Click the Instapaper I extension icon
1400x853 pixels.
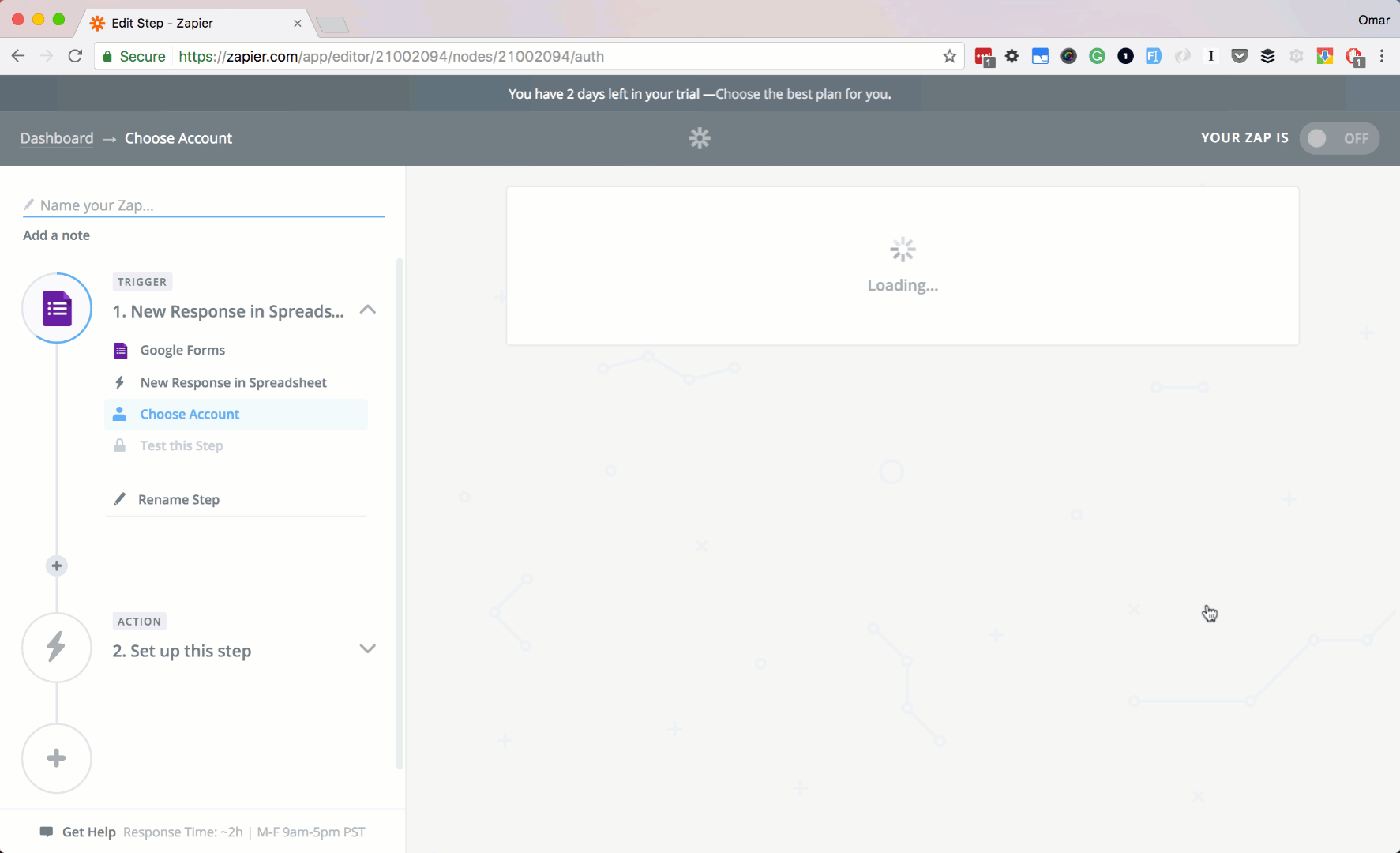(x=1210, y=56)
